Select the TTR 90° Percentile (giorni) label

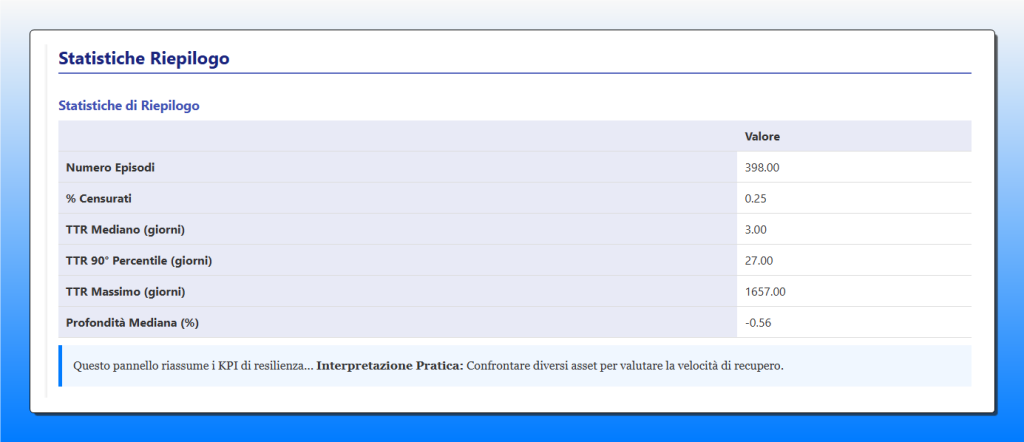click(x=139, y=260)
